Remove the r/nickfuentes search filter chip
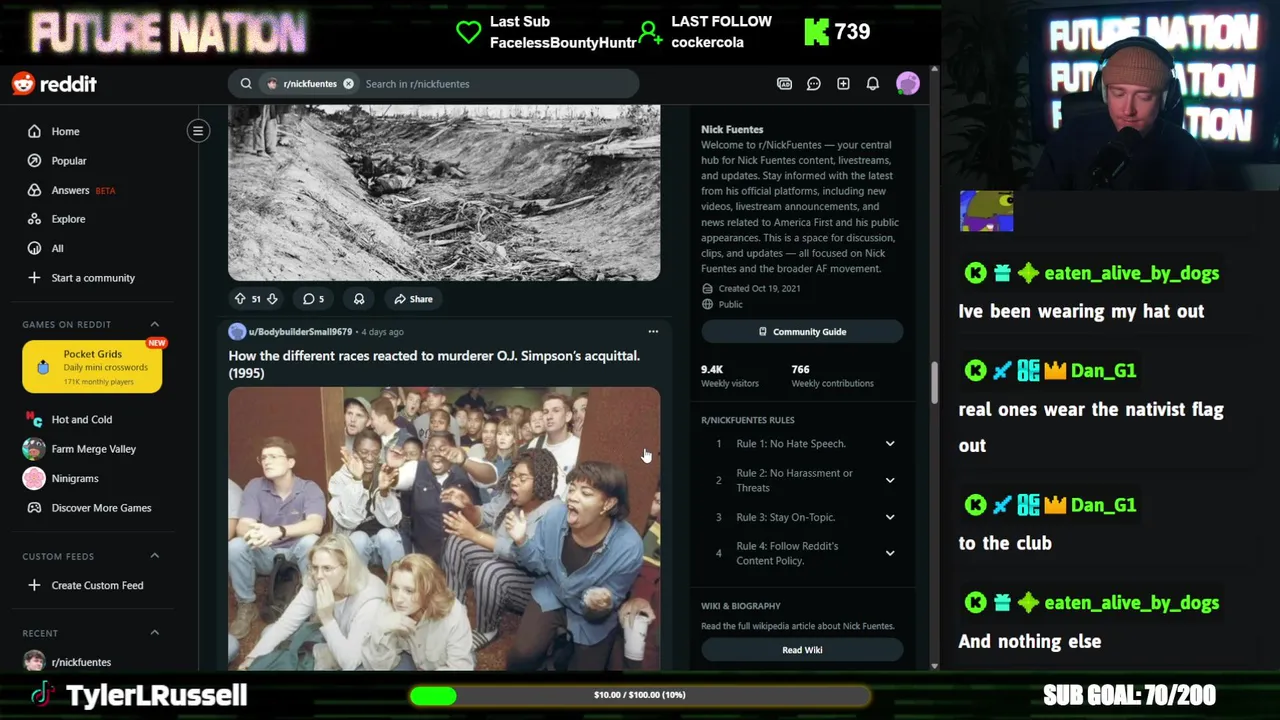Viewport: 1280px width, 720px height. click(348, 84)
